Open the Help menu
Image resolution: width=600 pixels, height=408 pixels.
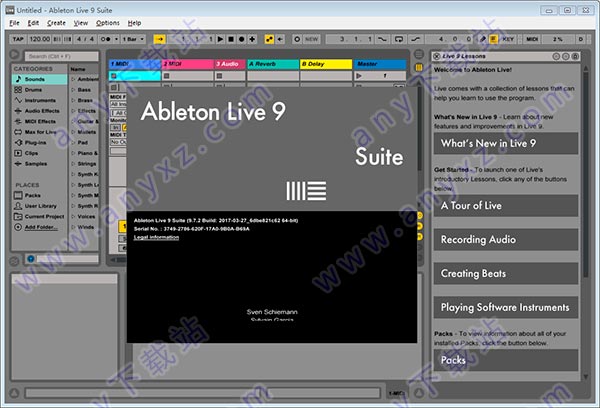tap(134, 23)
